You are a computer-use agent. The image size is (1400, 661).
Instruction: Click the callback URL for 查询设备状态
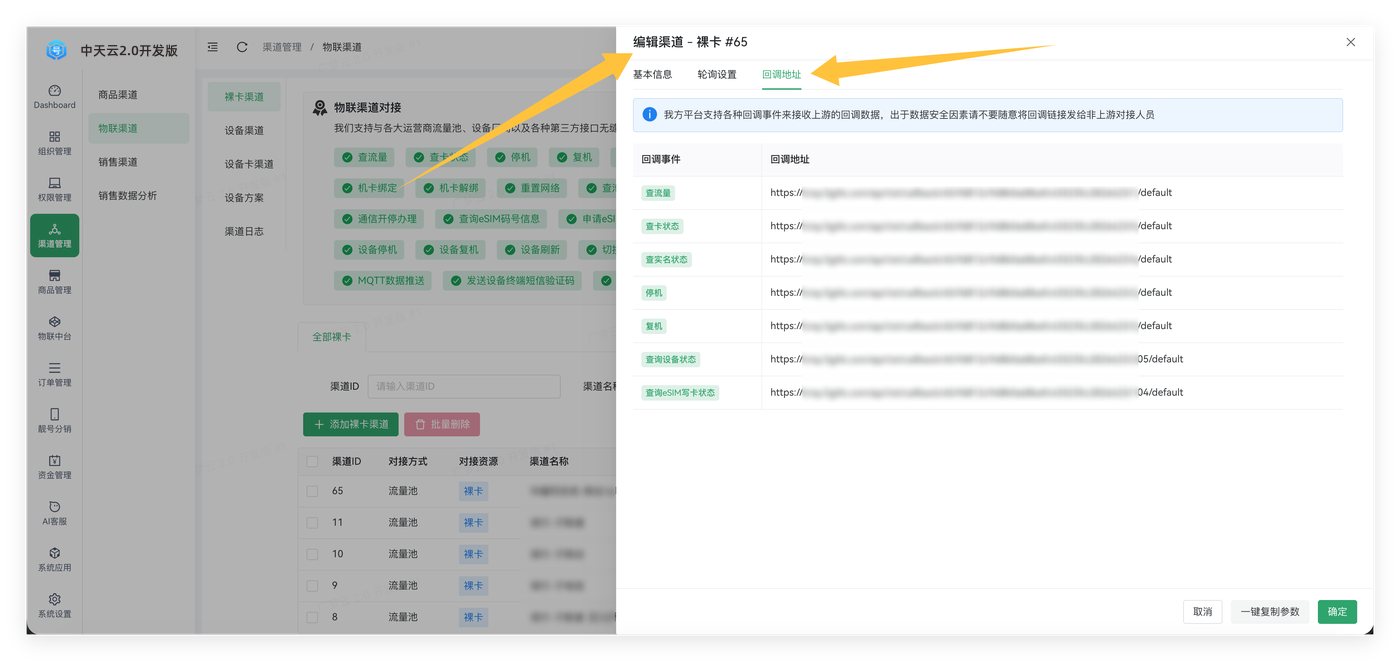pos(977,359)
